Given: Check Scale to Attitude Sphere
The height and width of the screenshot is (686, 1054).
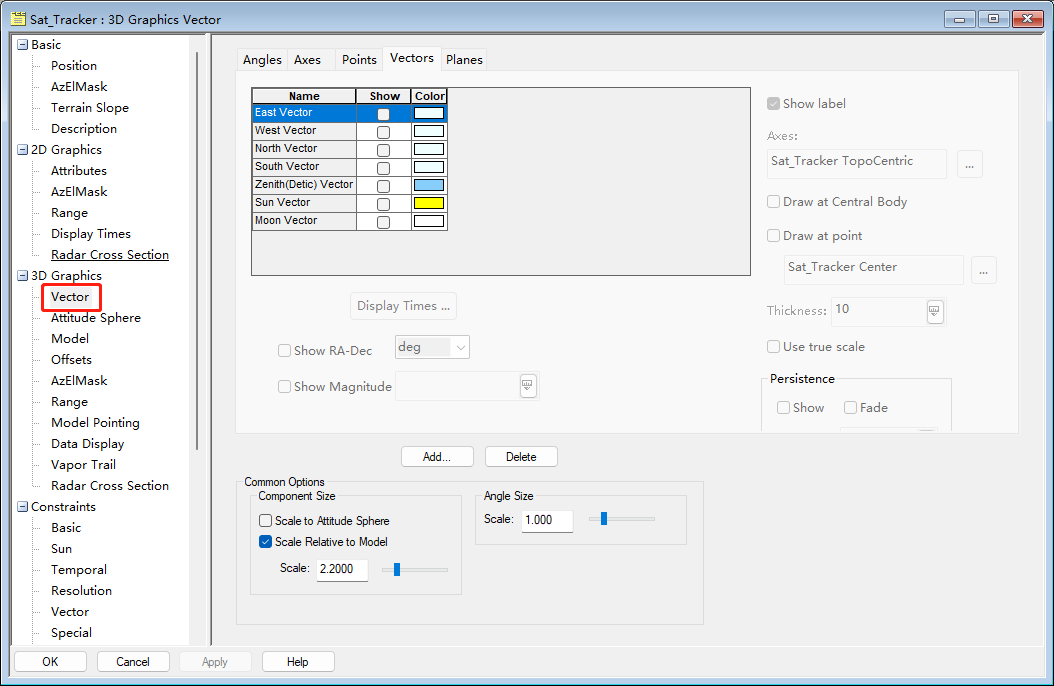Looking at the screenshot, I should pyautogui.click(x=266, y=521).
